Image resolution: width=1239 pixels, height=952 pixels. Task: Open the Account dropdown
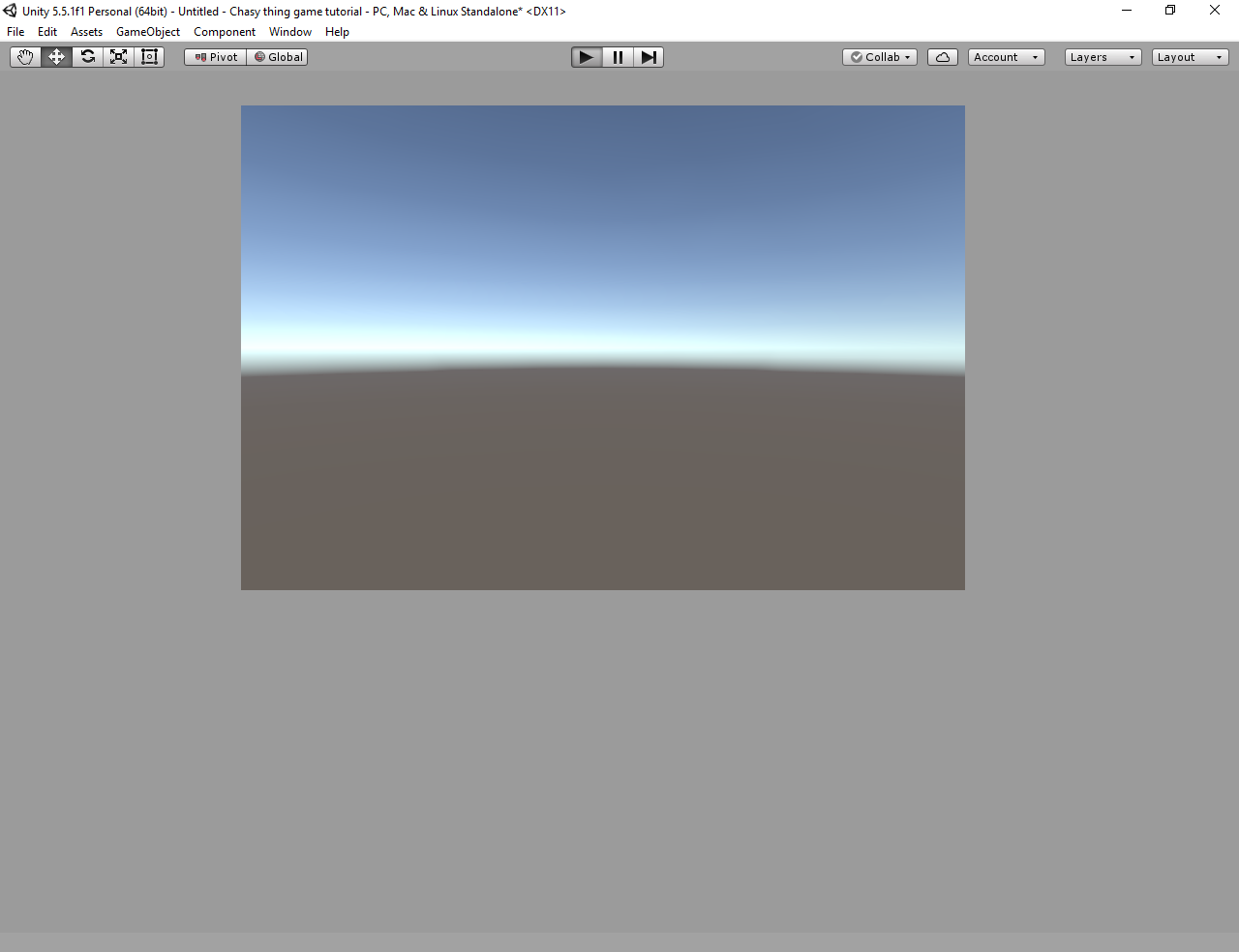click(x=1007, y=57)
